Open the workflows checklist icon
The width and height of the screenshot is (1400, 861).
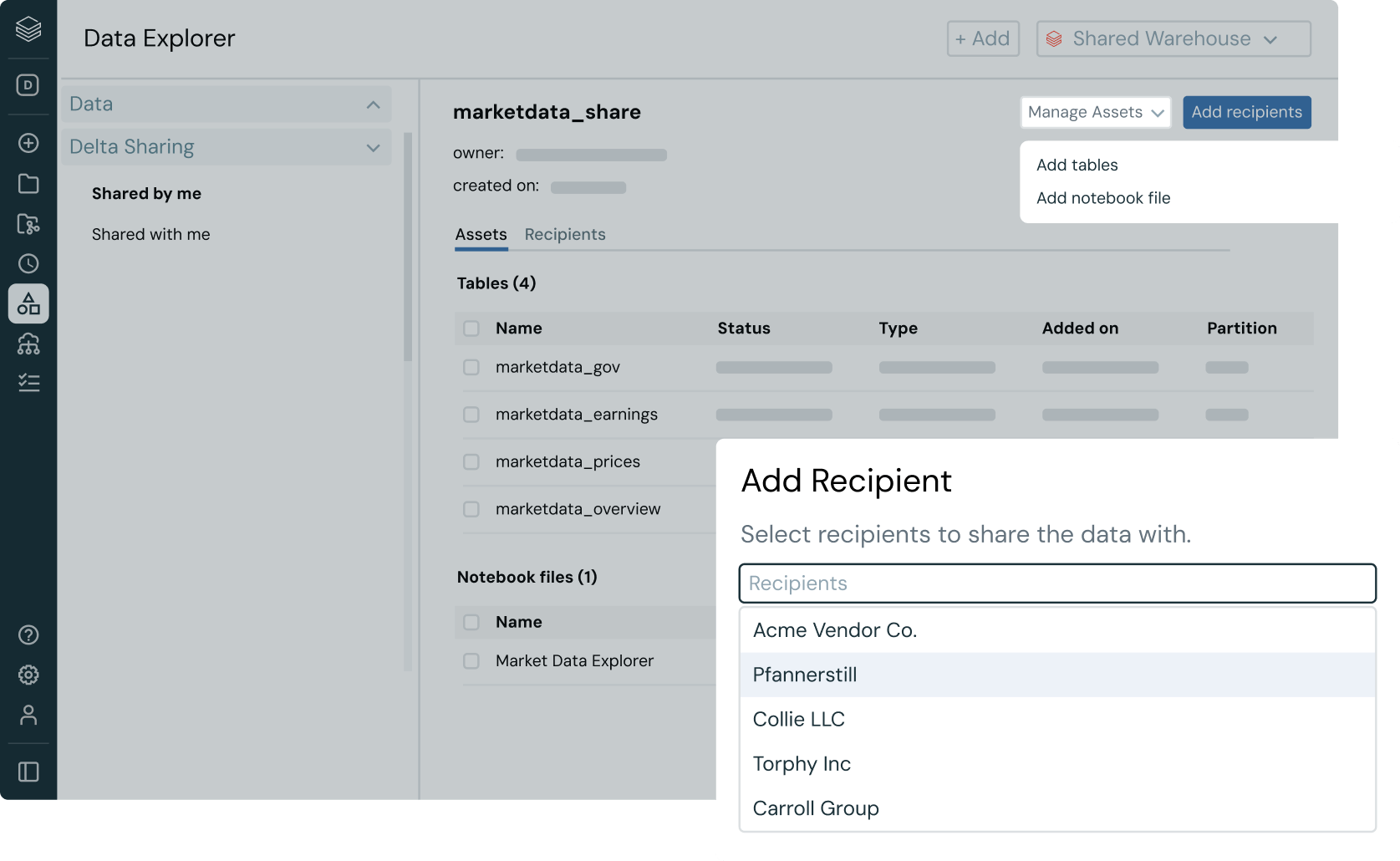[28, 383]
